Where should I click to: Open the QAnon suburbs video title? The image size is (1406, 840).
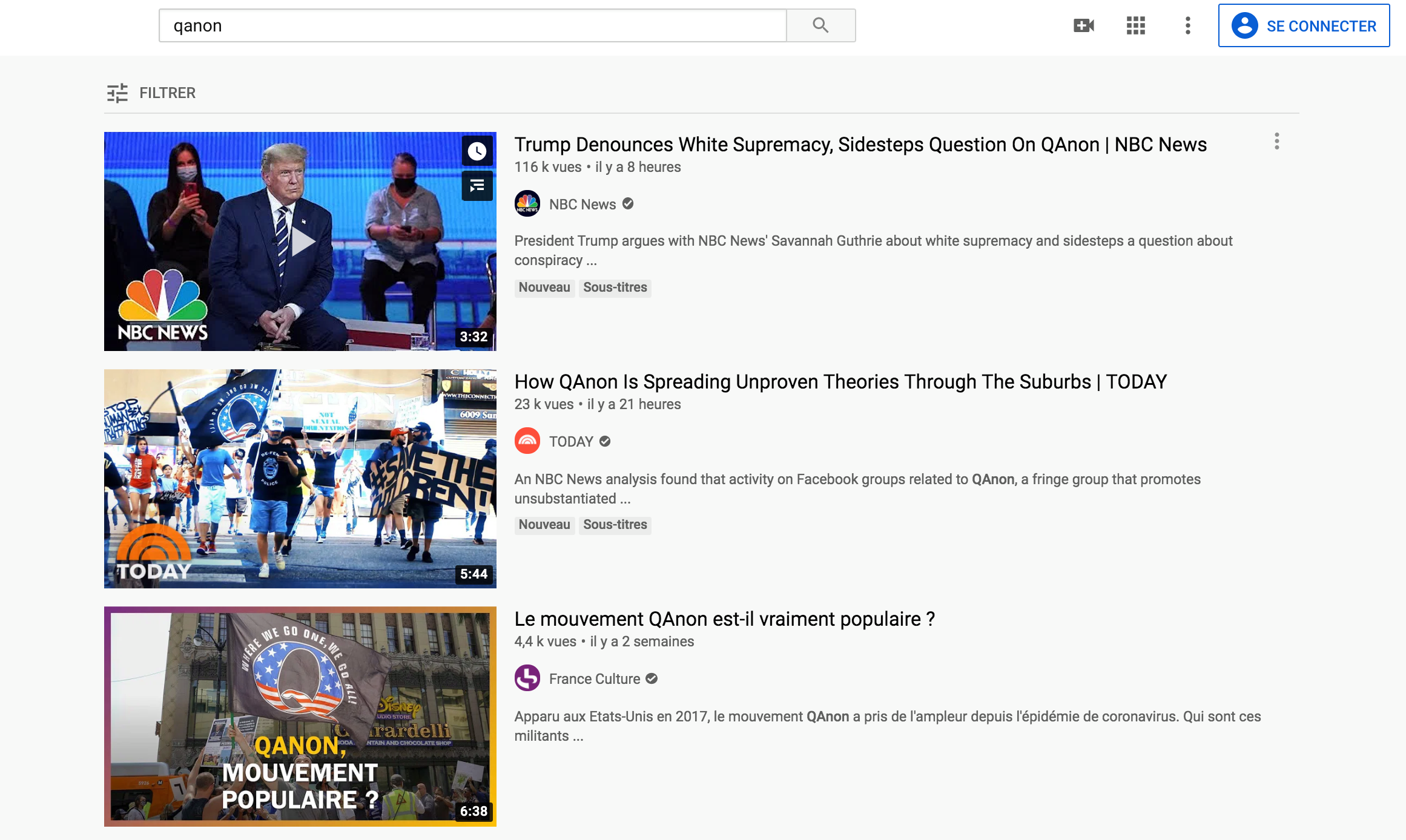(839, 382)
